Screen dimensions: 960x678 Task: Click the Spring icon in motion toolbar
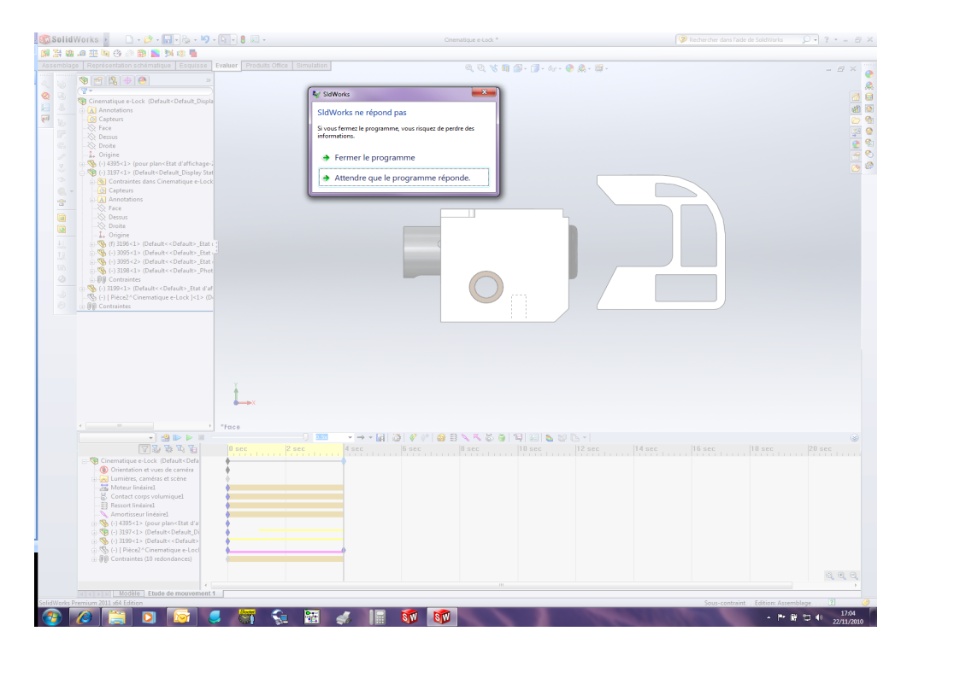click(453, 438)
